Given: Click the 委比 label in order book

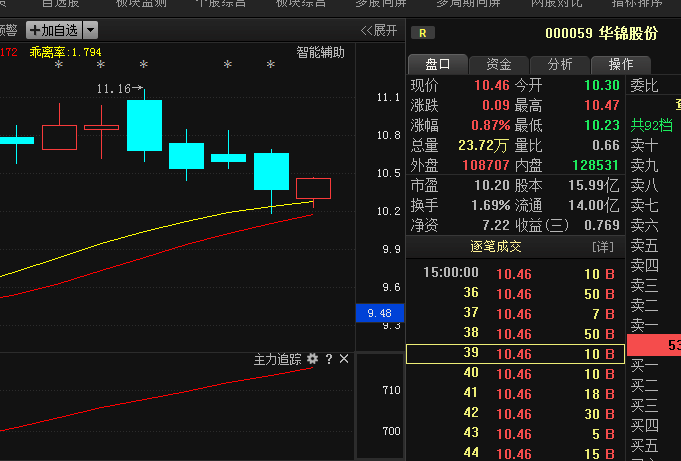Looking at the screenshot, I should click(x=644, y=86).
